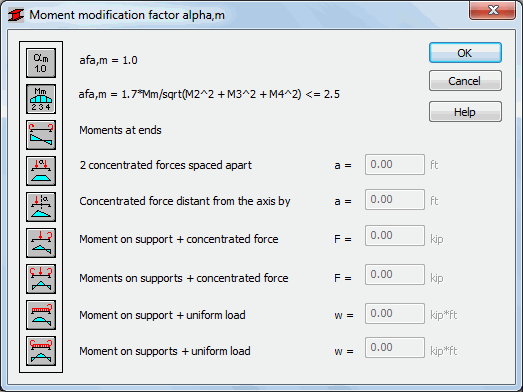Open Help for alpha,m factor
The width and height of the screenshot is (523, 392).
point(465,112)
